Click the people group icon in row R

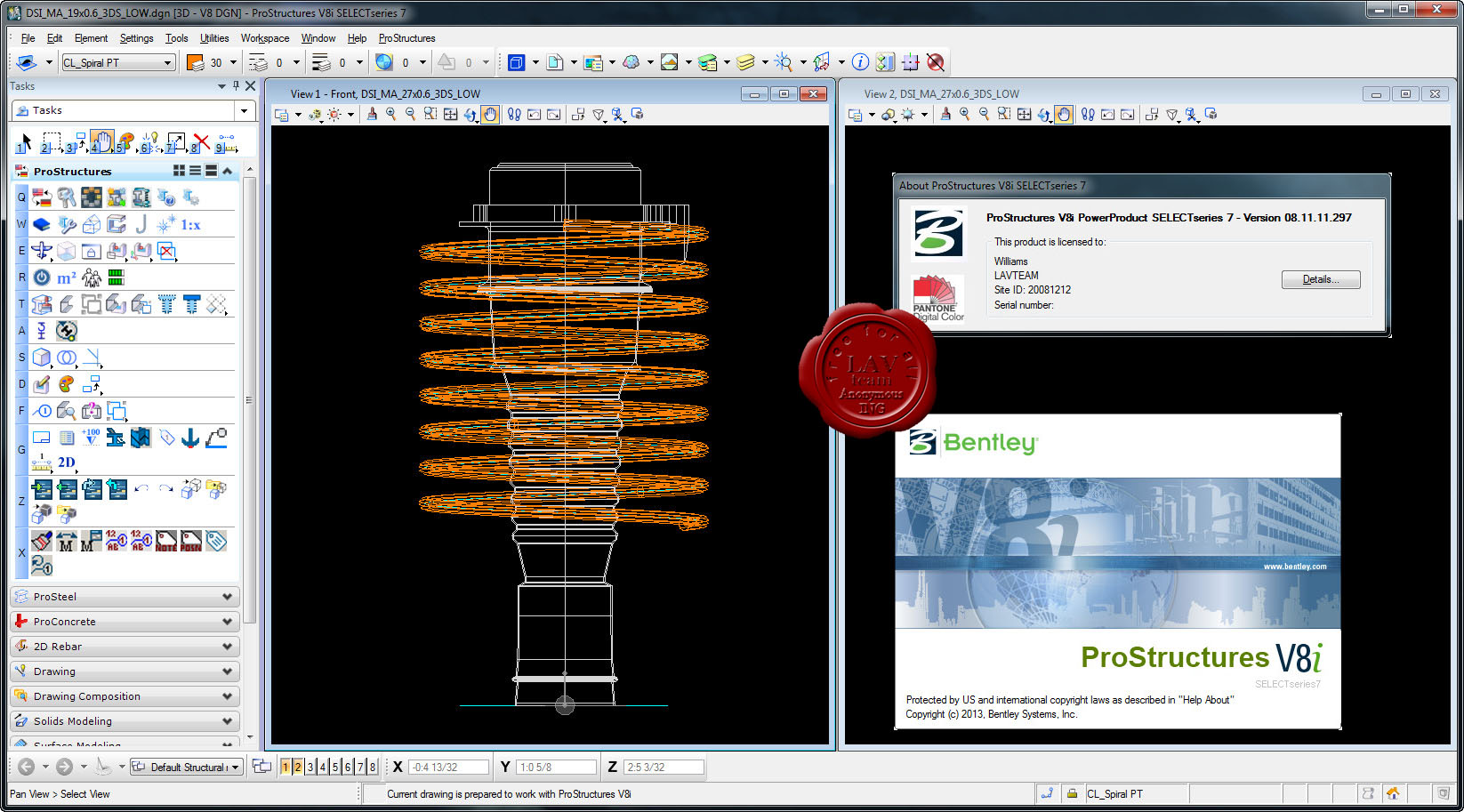tap(92, 277)
